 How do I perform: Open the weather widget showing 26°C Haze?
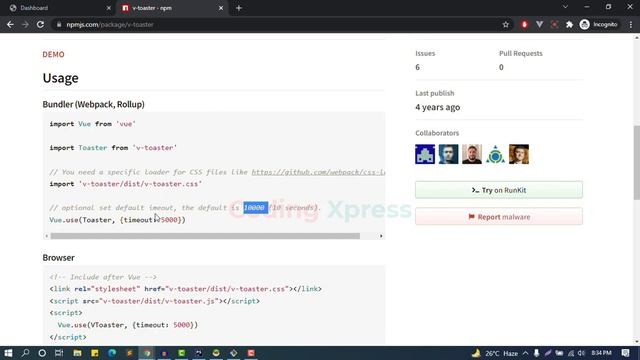(495, 353)
